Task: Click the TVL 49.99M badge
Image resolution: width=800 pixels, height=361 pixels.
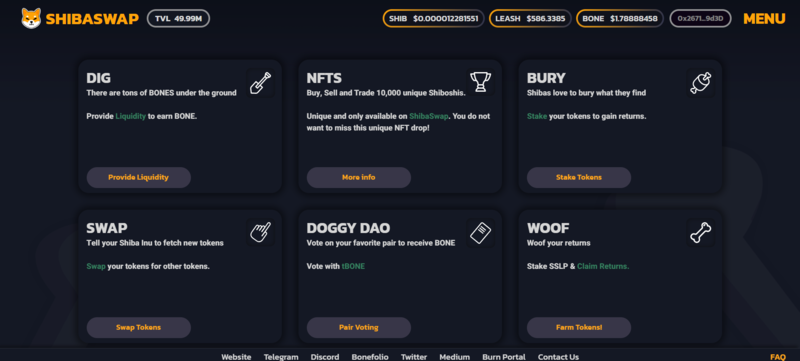Action: [x=178, y=18]
